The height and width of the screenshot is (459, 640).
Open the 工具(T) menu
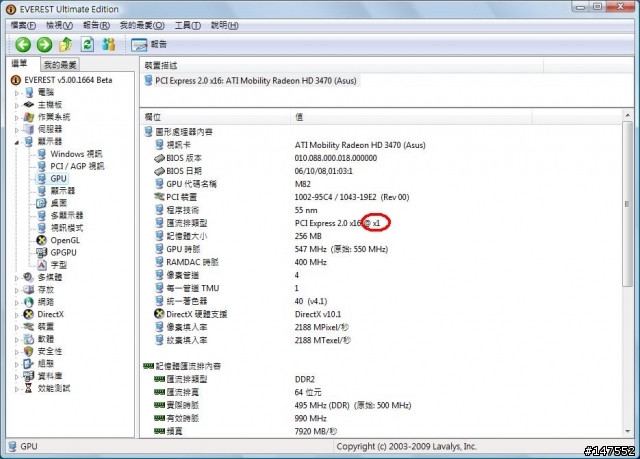tap(188, 25)
